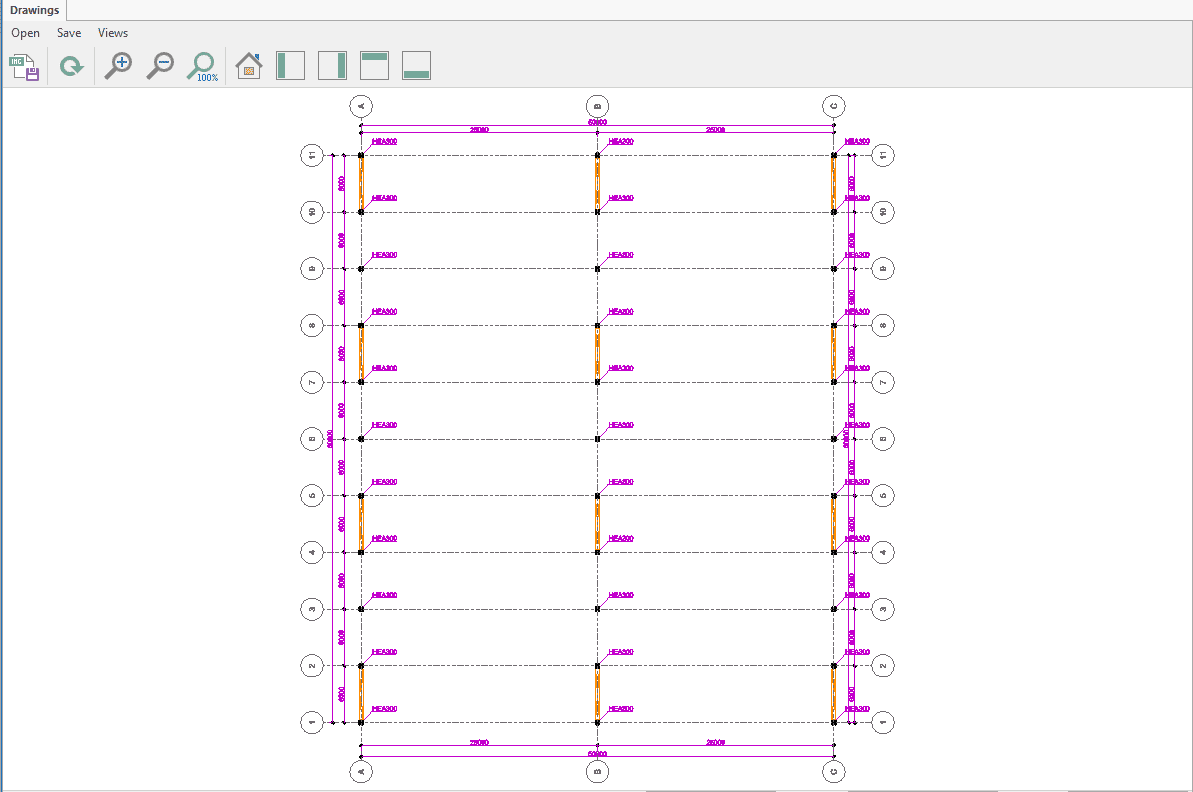Open the Save menu
The width and height of the screenshot is (1193, 792).
(69, 33)
